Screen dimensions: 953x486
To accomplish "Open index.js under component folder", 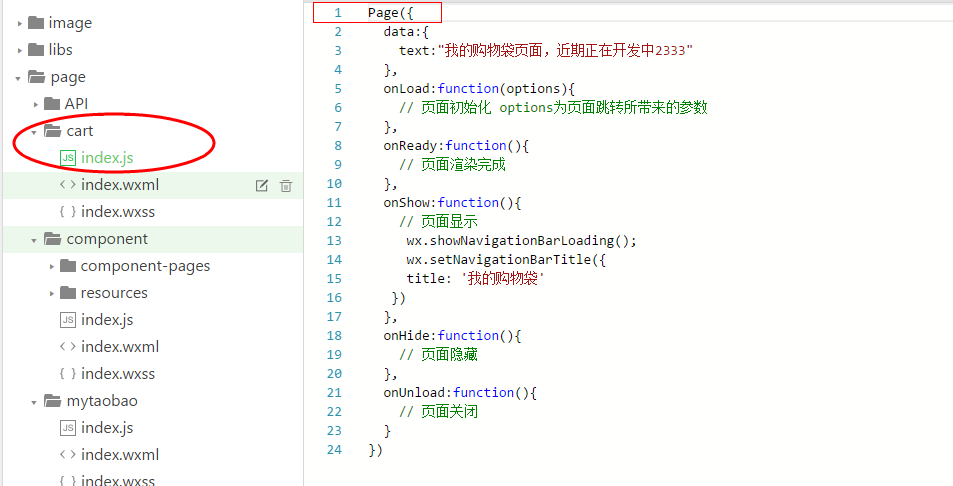I will [x=107, y=320].
